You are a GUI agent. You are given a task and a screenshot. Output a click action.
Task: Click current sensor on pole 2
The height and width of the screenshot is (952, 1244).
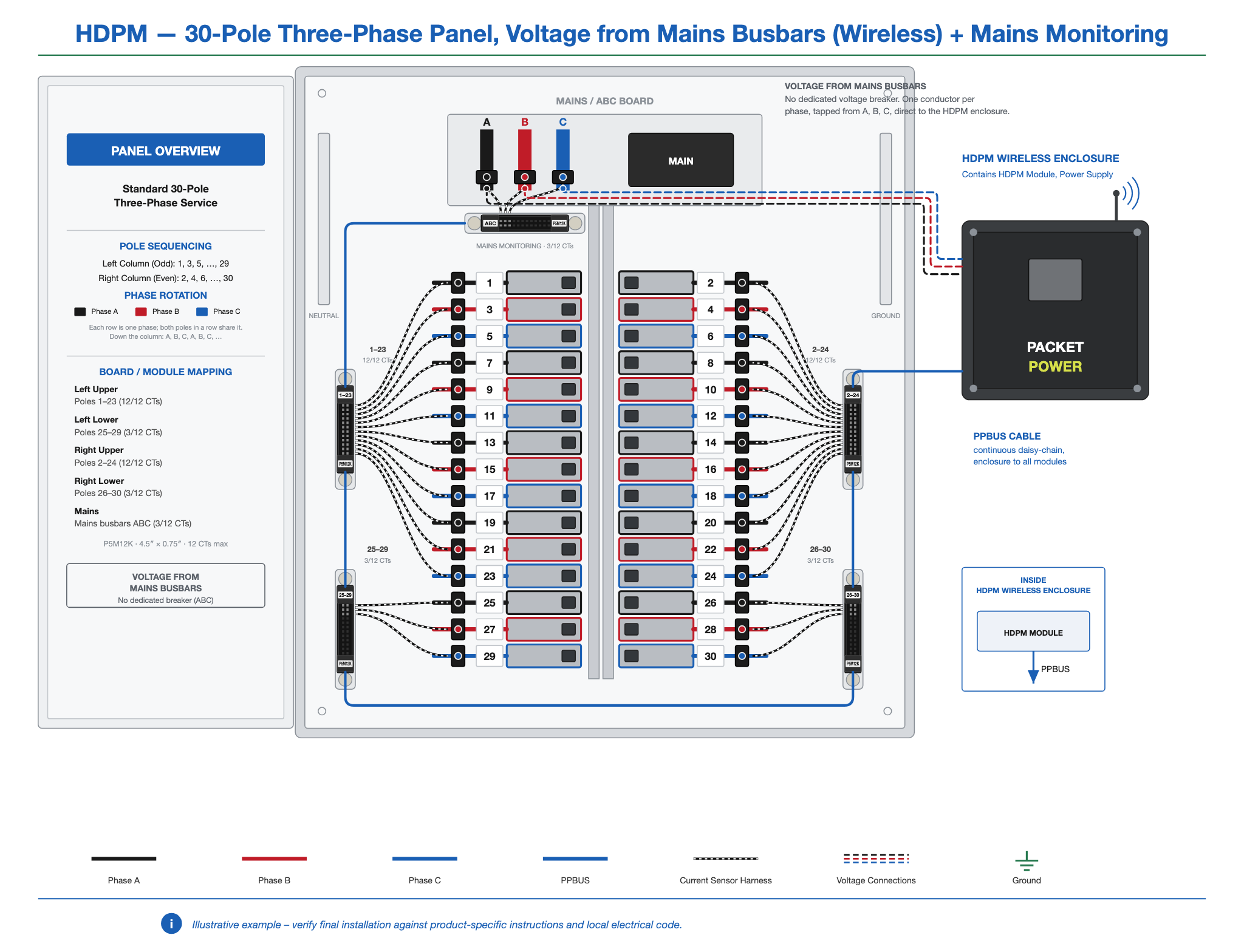(x=742, y=283)
